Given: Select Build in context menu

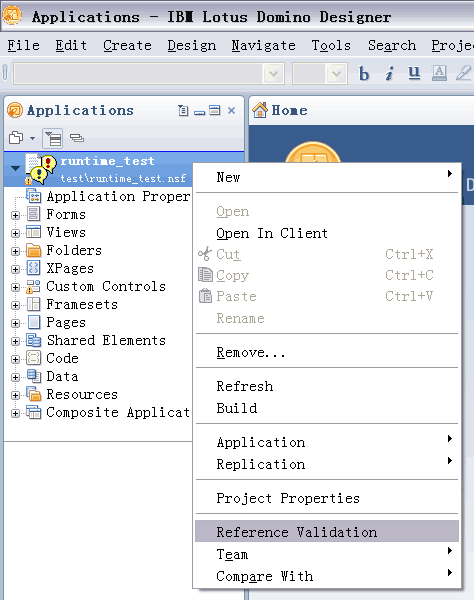Looking at the screenshot, I should coord(327,408).
